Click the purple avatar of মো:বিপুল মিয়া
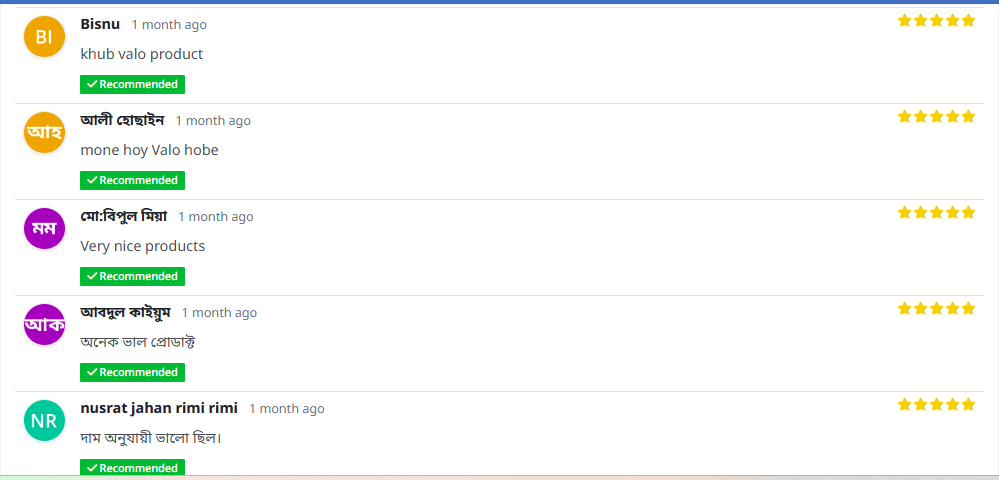Screen dimensions: 999x480 pos(43,229)
